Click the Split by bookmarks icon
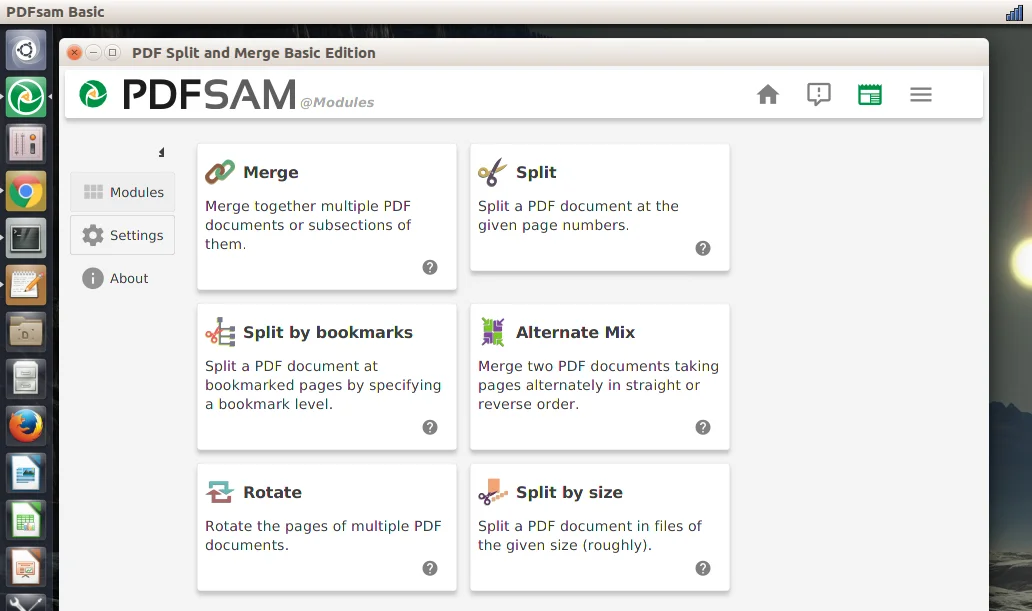The width and height of the screenshot is (1032, 611). pyautogui.click(x=220, y=332)
